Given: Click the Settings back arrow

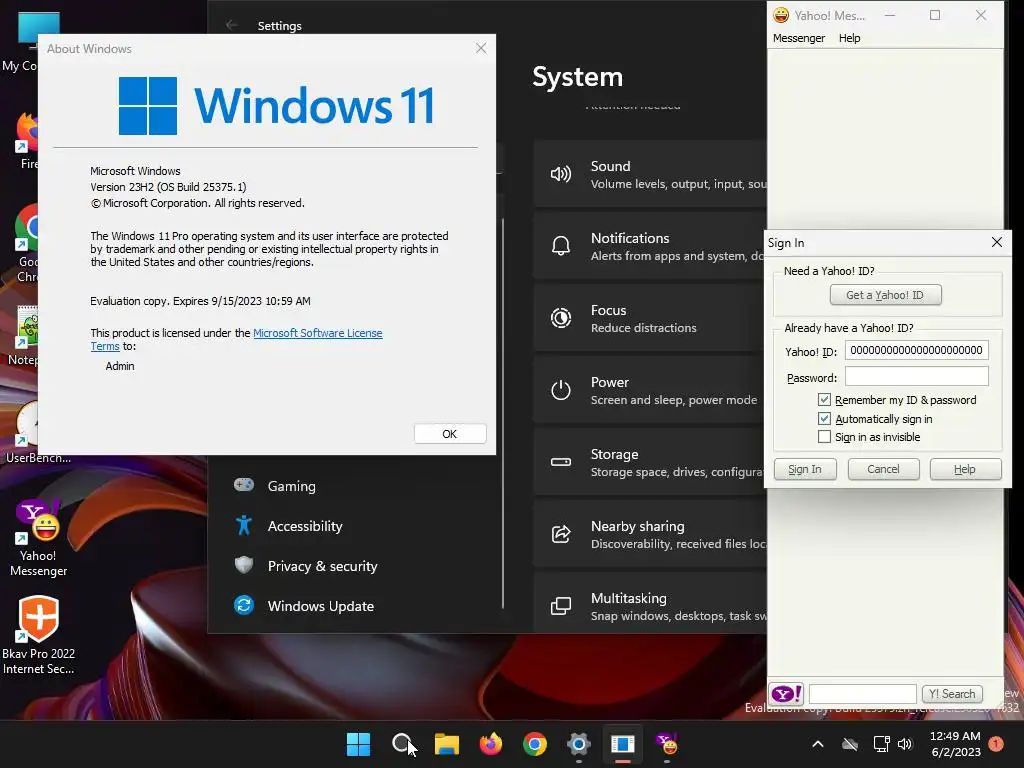Looking at the screenshot, I should click(232, 25).
